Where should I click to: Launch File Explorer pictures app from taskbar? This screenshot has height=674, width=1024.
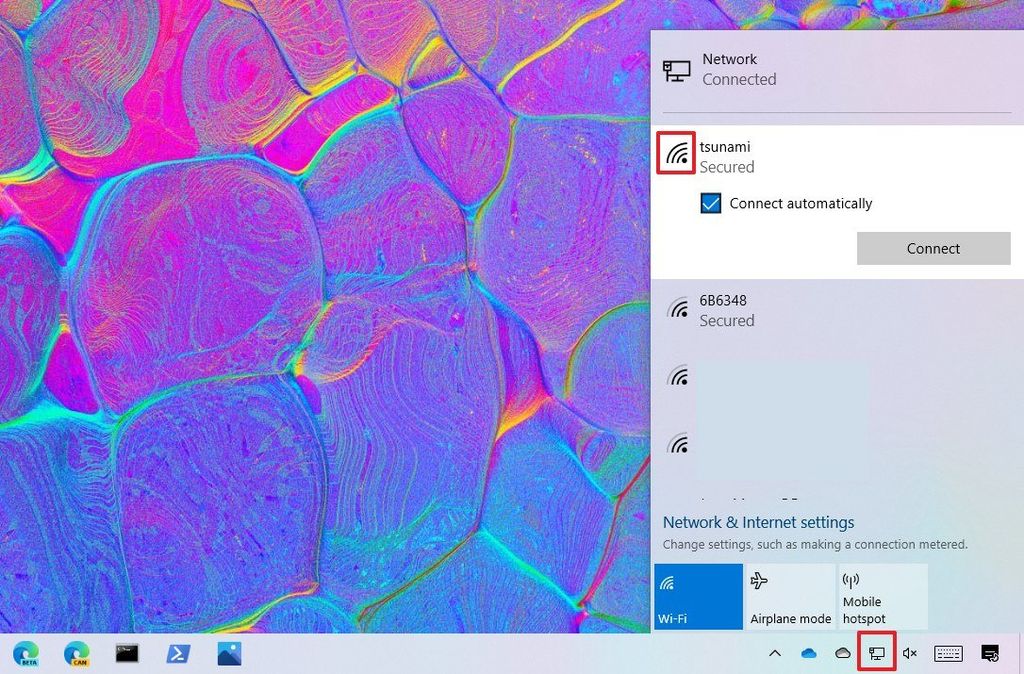tap(228, 653)
